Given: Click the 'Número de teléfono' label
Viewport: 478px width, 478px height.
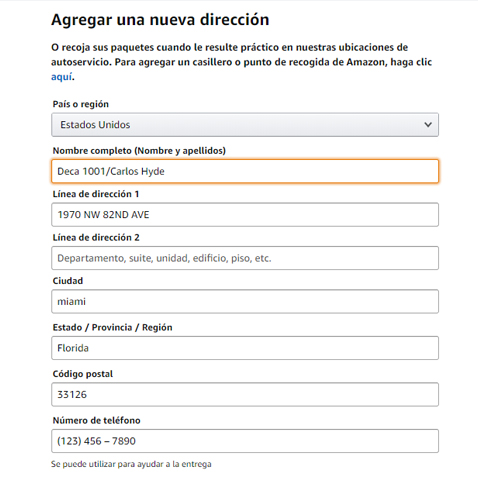Looking at the screenshot, I should point(96,421).
